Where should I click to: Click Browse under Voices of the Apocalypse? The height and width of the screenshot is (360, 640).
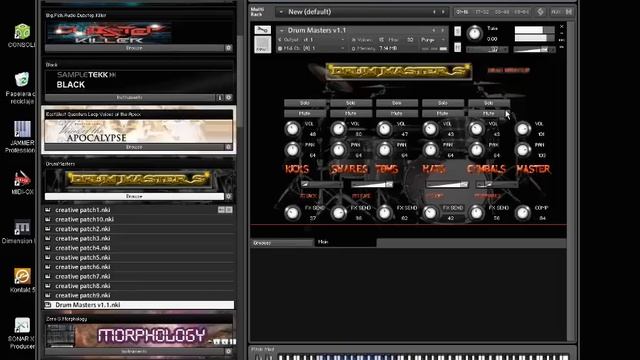click(x=134, y=147)
